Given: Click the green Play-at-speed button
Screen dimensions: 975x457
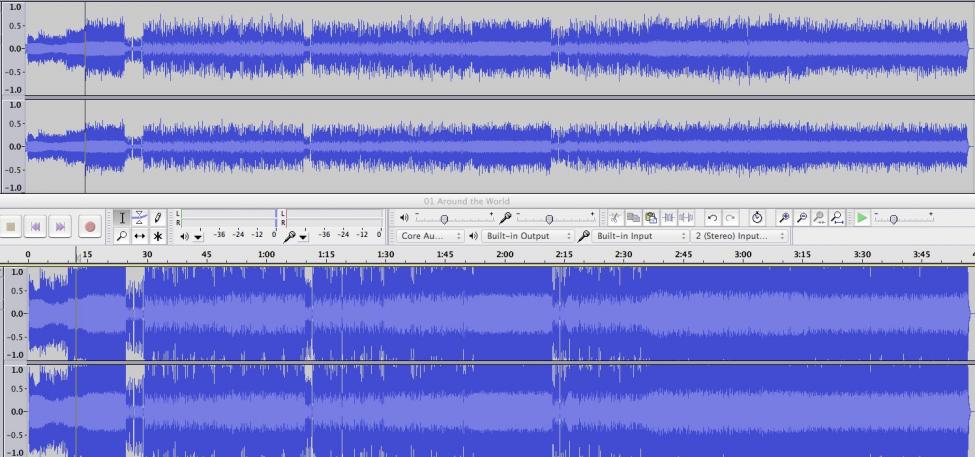Looking at the screenshot, I should point(862,218).
